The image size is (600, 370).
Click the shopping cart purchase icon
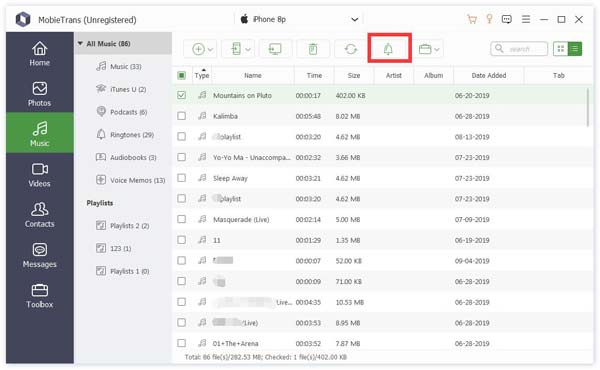tap(472, 19)
